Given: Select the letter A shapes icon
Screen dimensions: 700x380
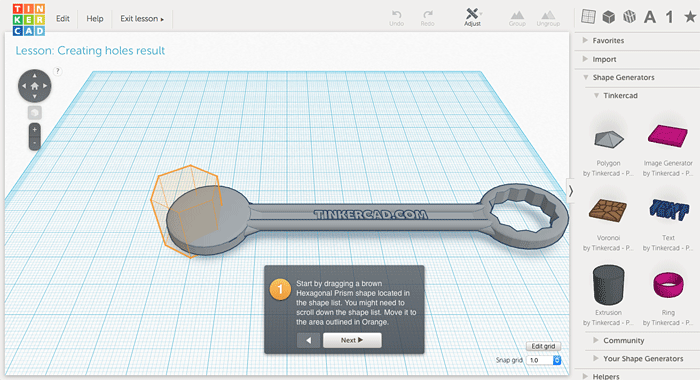Looking at the screenshot, I should coord(650,17).
